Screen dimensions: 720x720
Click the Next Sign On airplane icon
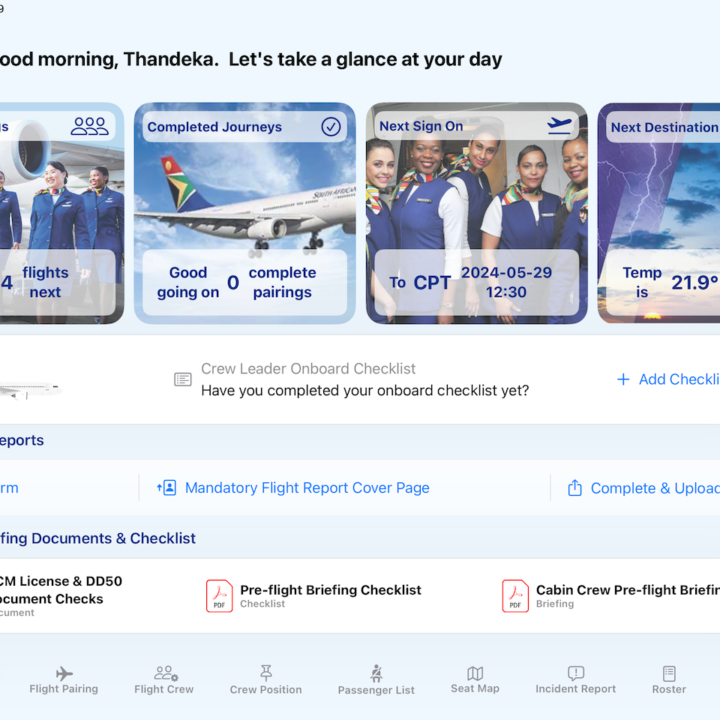coord(560,125)
